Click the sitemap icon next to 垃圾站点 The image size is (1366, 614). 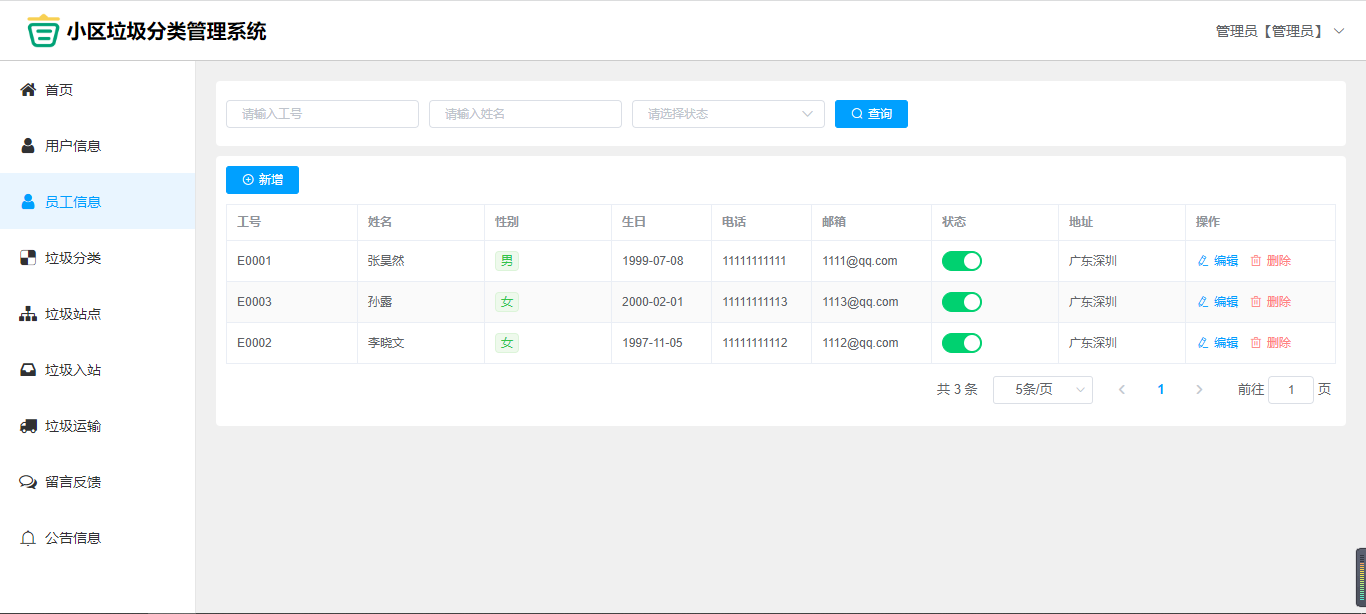tap(28, 314)
